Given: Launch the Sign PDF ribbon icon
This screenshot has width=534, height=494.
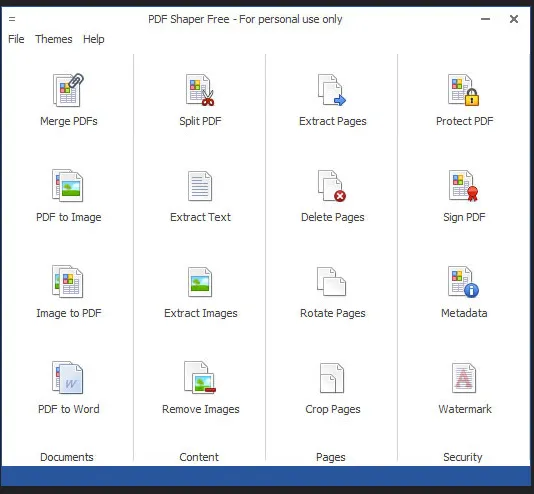Looking at the screenshot, I should click(x=464, y=186).
